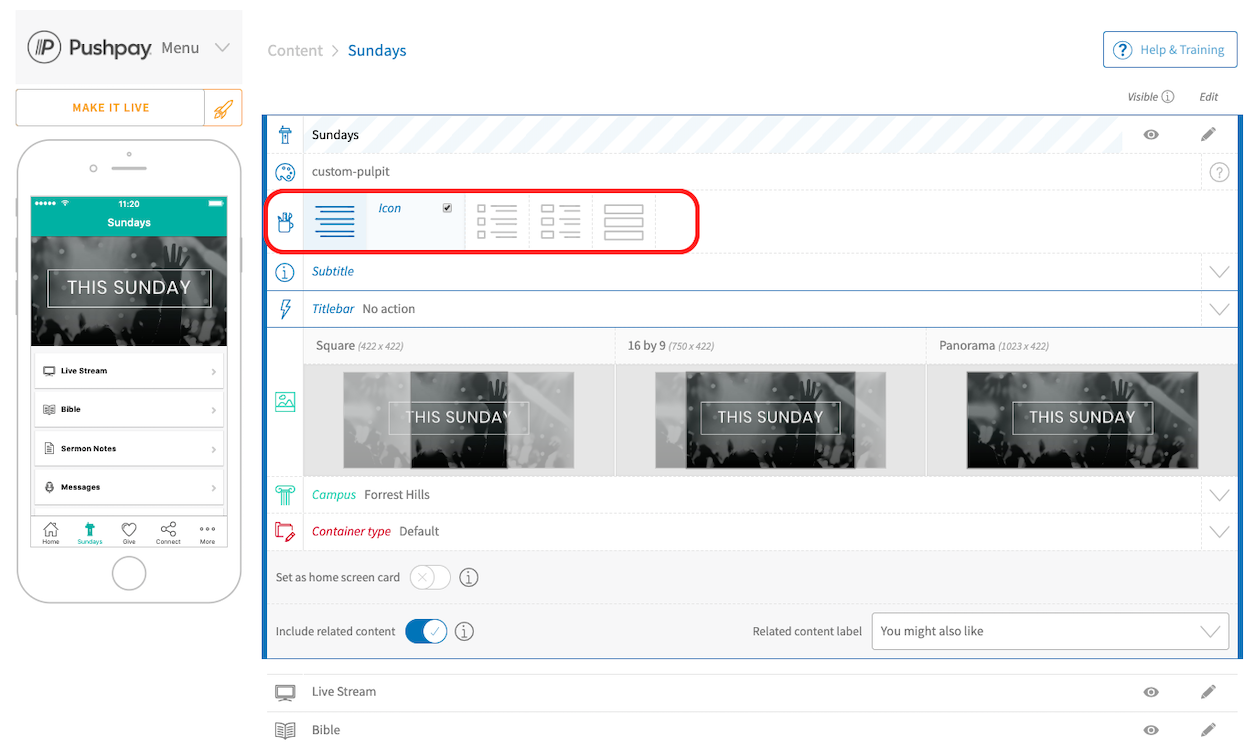
Task: Click the green image icon on the artwork row
Action: [x=286, y=401]
